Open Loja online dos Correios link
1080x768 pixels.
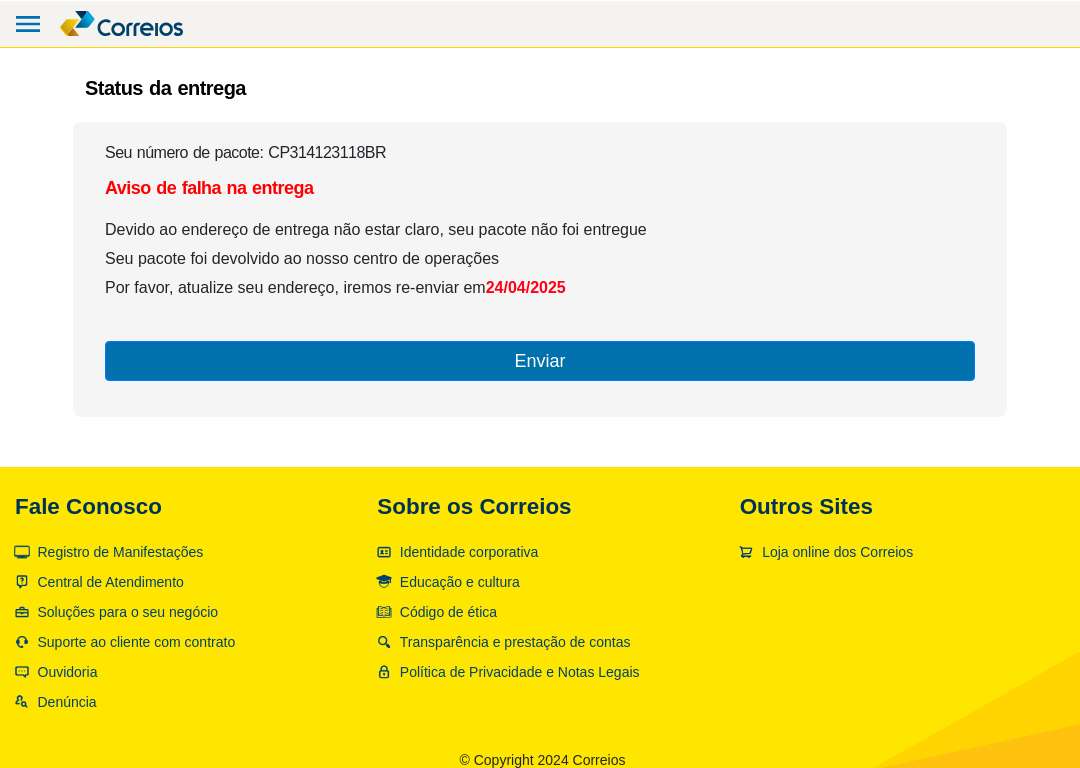pyautogui.click(x=838, y=552)
